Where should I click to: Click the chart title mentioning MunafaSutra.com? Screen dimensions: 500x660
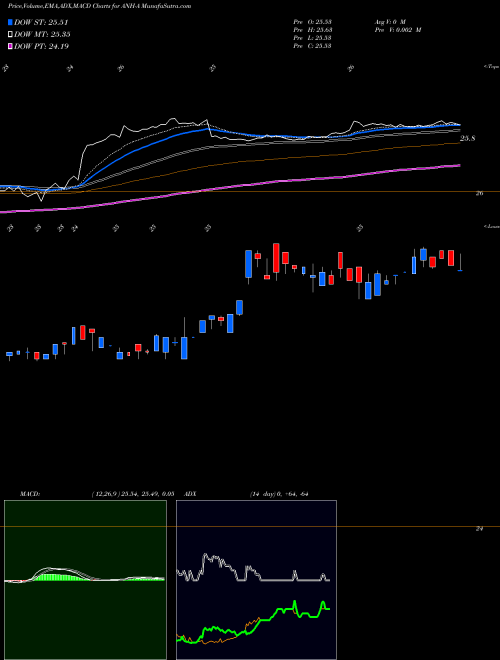click(x=100, y=6)
